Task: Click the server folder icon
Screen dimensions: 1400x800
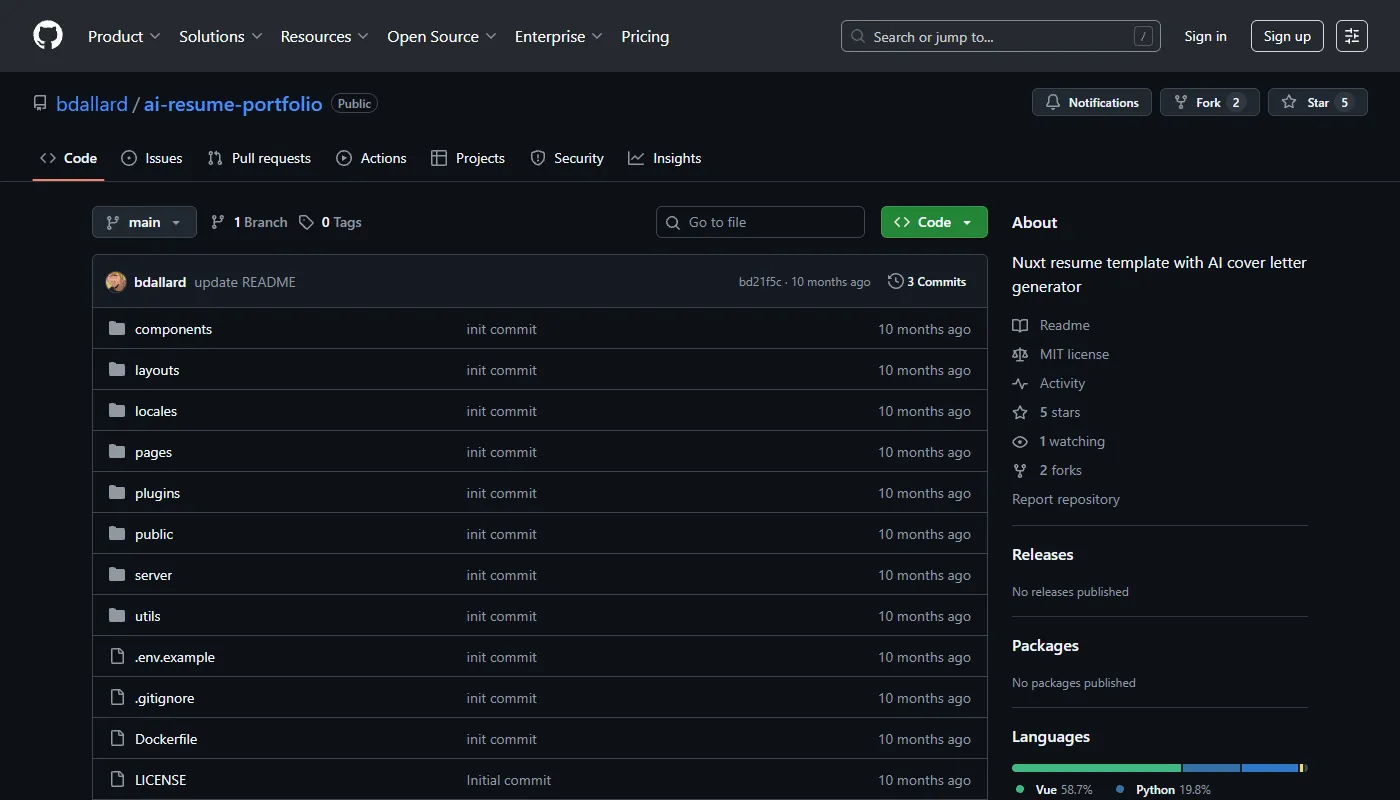Action: (117, 575)
